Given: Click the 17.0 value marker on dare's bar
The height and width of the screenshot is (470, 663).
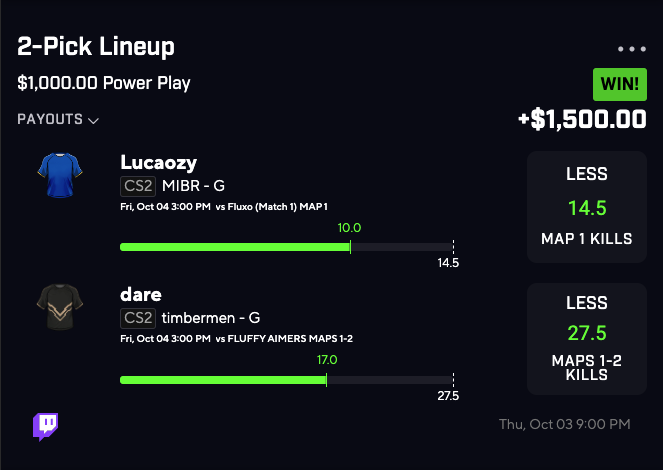Looking at the screenshot, I should point(326,361).
